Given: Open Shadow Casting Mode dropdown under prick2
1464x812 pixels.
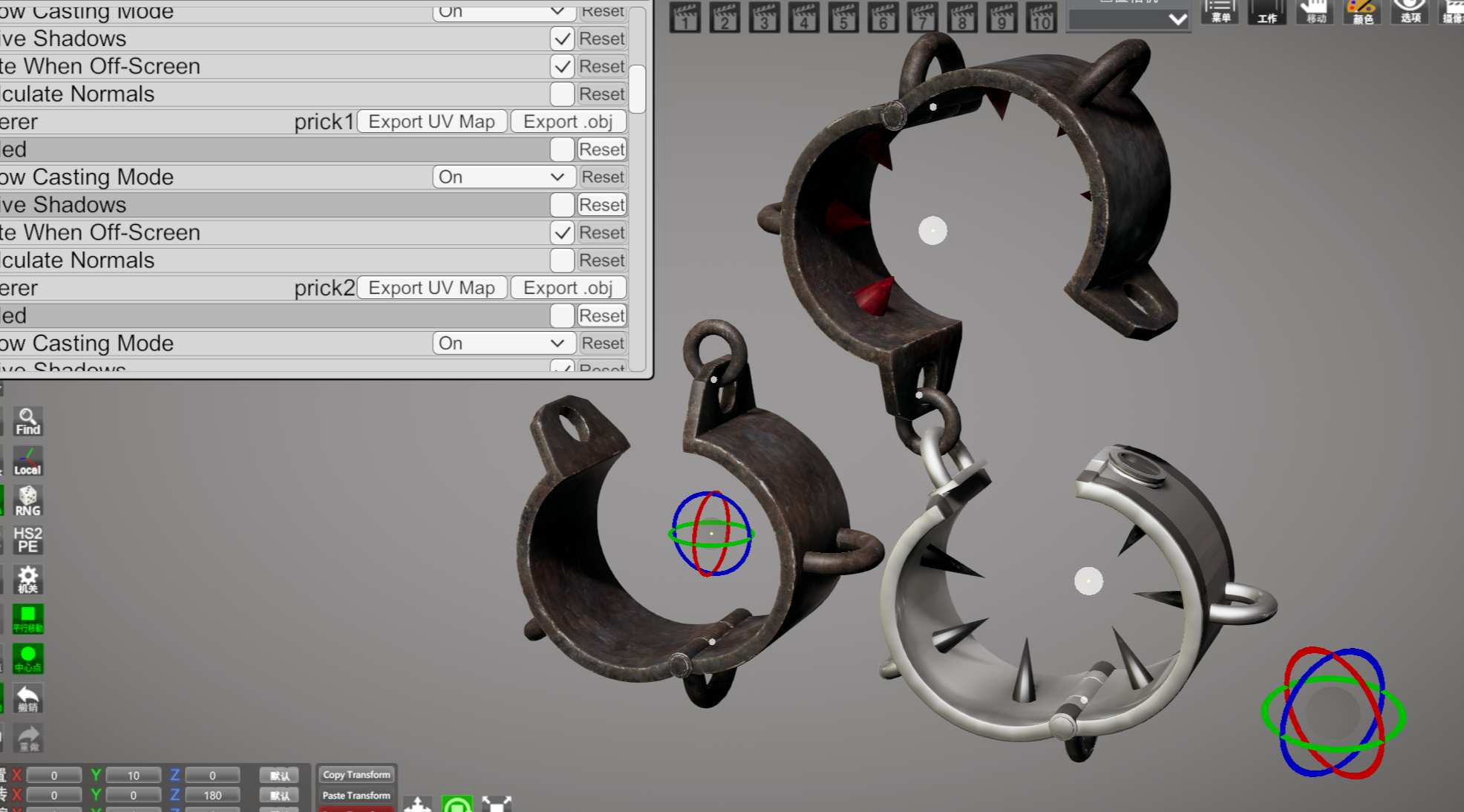Looking at the screenshot, I should point(503,343).
